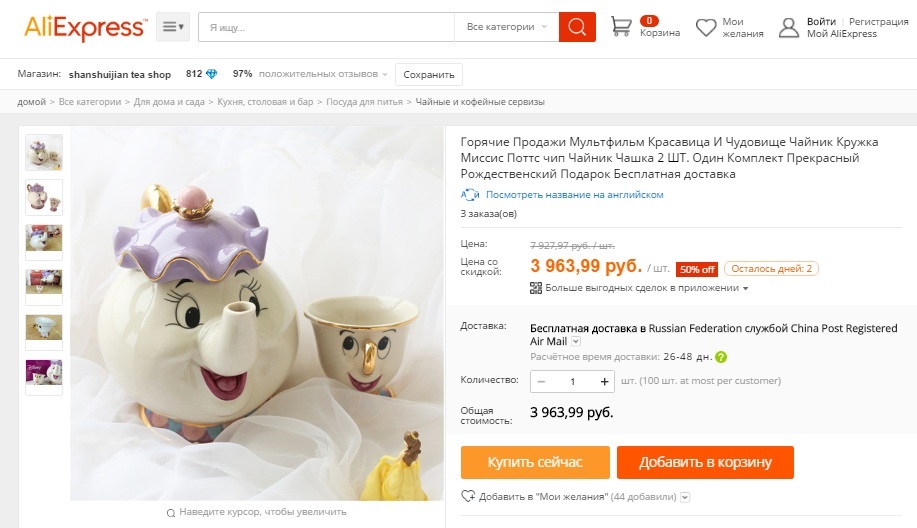Image resolution: width=917 pixels, height=528 pixels.
Task: Click the account profile icon
Action: pos(790,27)
